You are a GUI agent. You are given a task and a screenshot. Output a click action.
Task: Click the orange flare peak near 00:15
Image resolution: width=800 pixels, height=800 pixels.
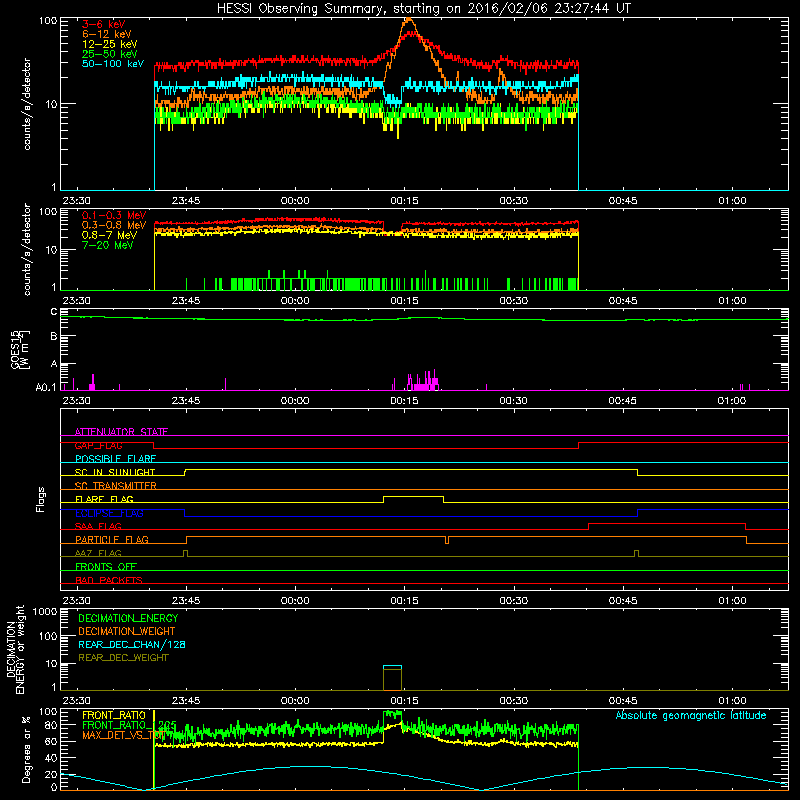point(409,20)
